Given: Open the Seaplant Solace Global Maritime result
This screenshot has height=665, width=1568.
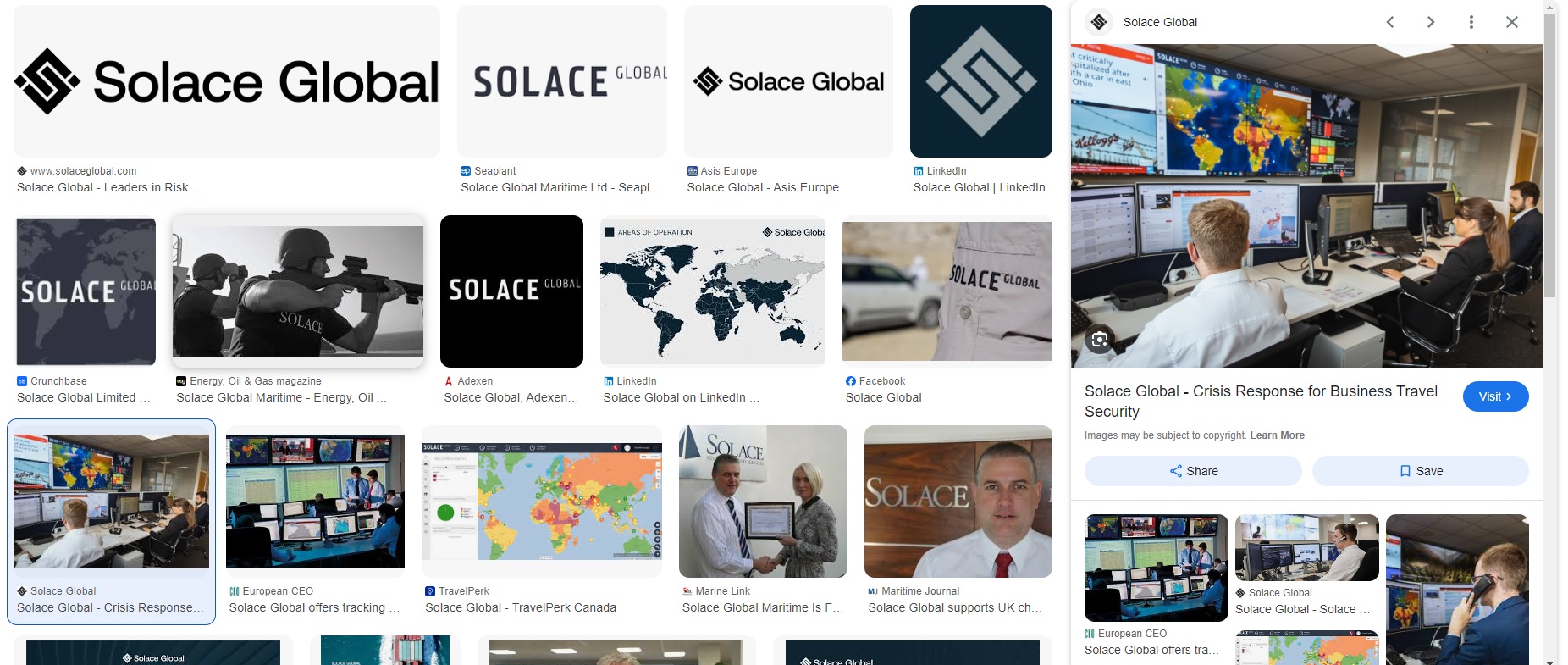Looking at the screenshot, I should (560, 187).
